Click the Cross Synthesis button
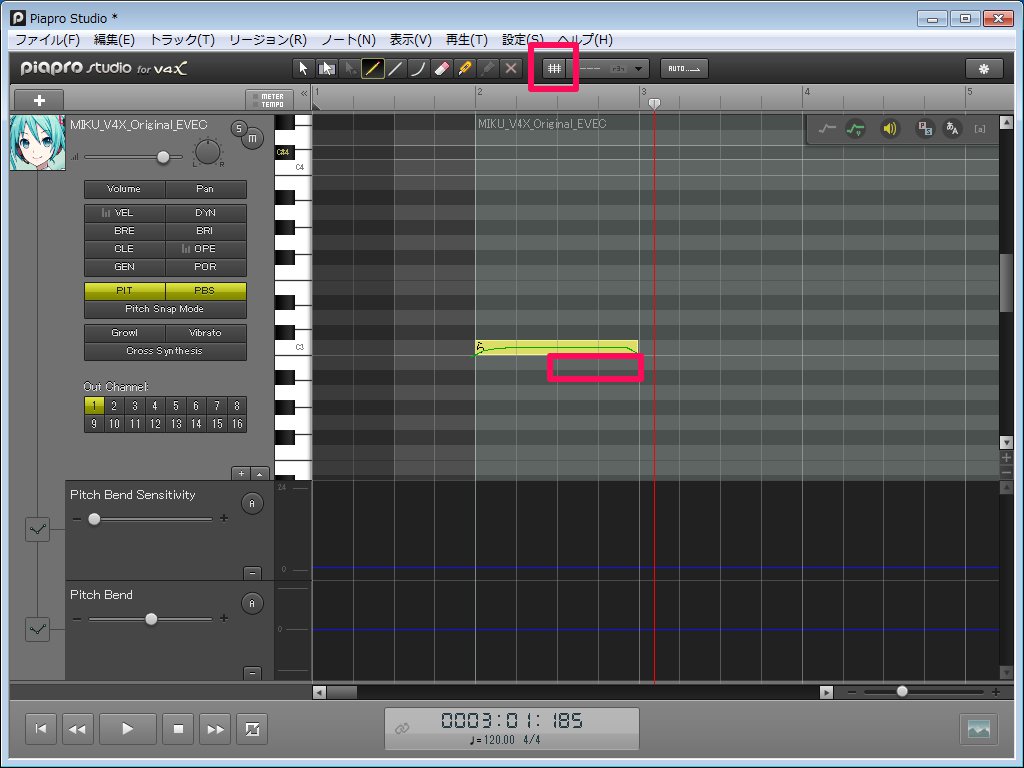 point(165,351)
